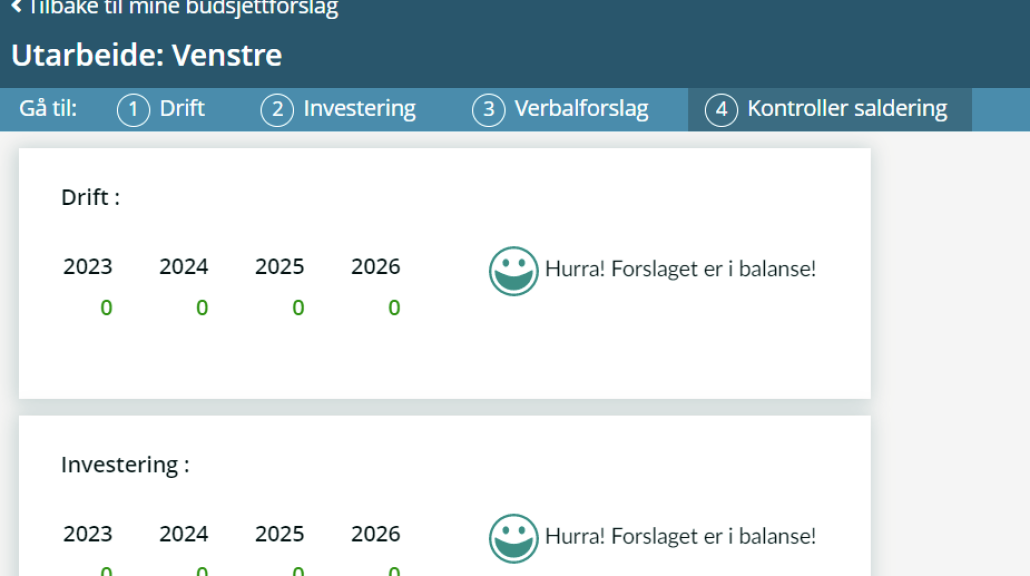The width and height of the screenshot is (1030, 576).
Task: Open the Drift step tab
Action: click(x=161, y=109)
